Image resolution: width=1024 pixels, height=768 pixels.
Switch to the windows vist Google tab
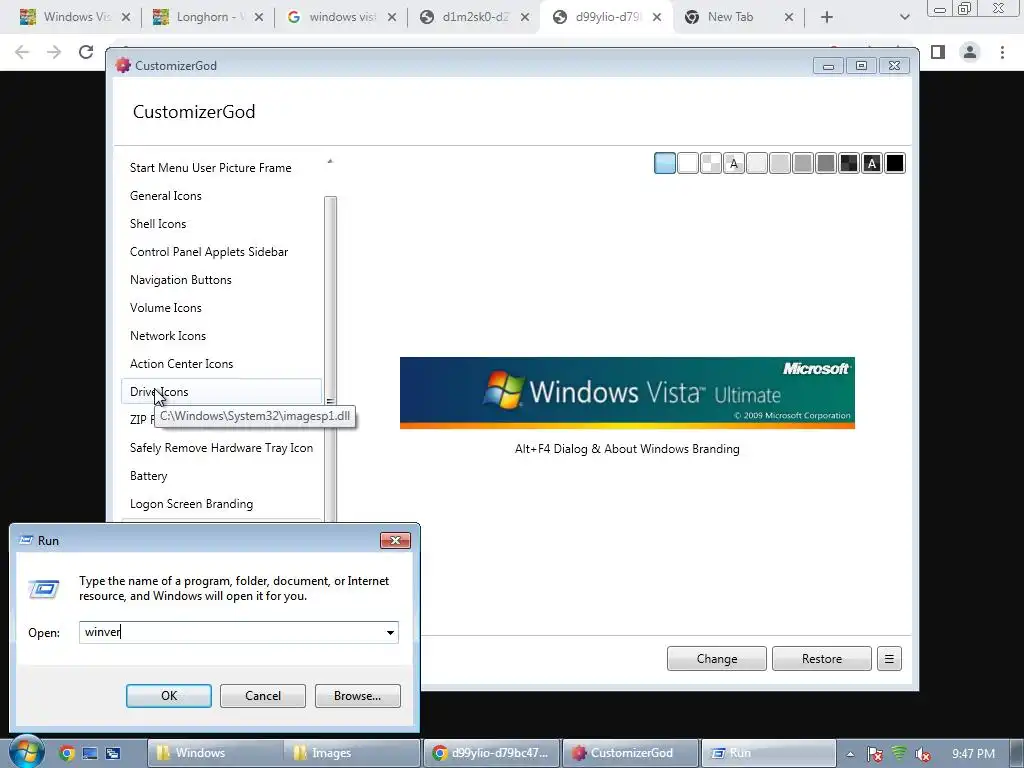pyautogui.click(x=341, y=17)
